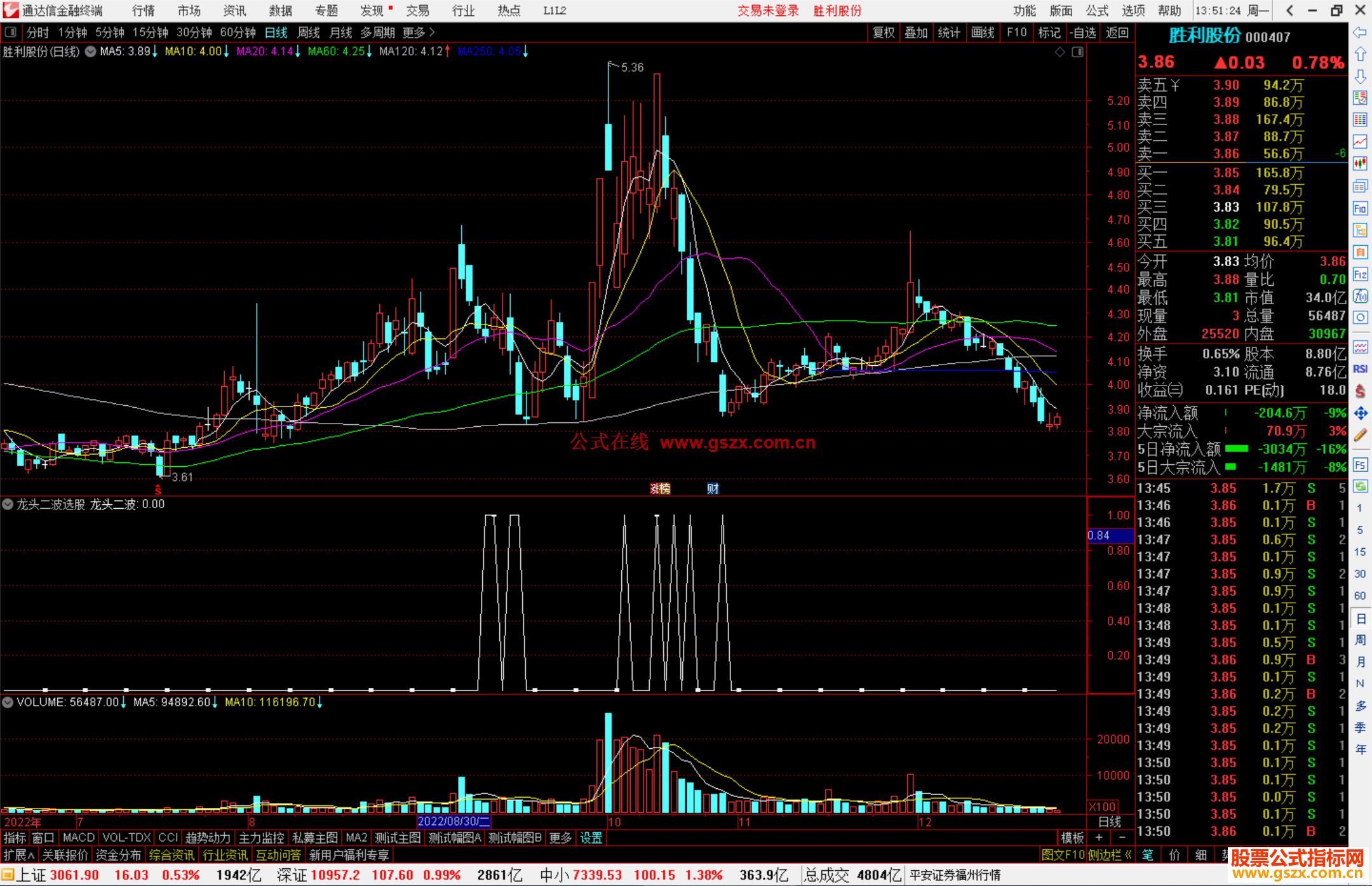Image resolution: width=1372 pixels, height=886 pixels.
Task: Click the line trend chart sidebar icon
Action: point(1360,142)
